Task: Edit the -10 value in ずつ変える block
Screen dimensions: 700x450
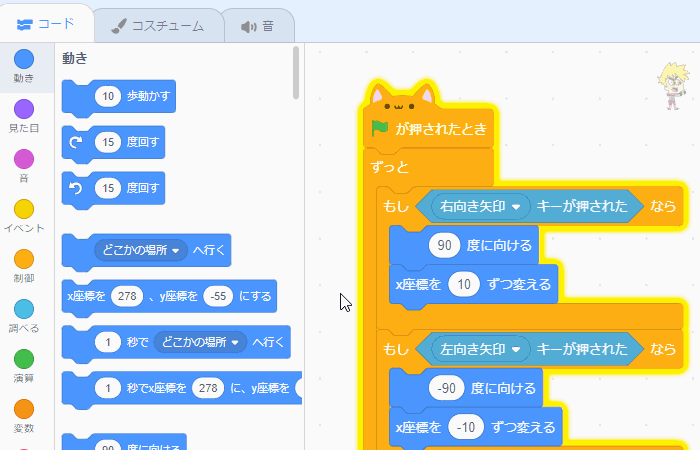Action: coord(466,427)
